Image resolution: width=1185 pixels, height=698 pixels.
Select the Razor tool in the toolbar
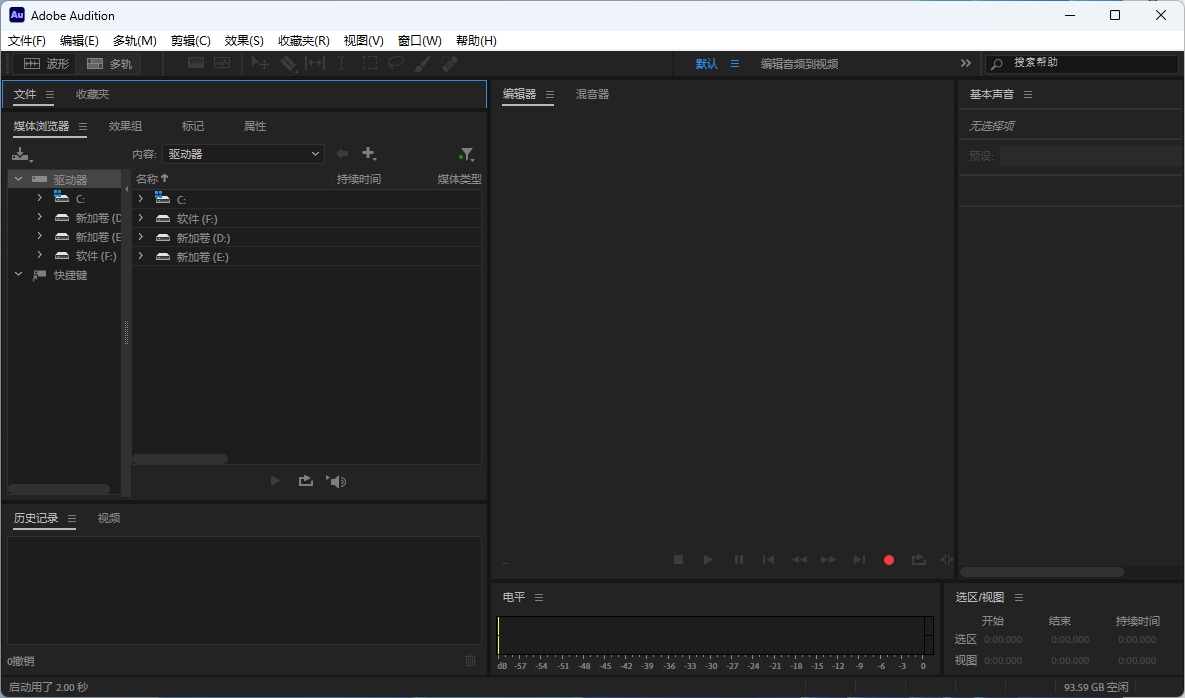pyautogui.click(x=288, y=63)
